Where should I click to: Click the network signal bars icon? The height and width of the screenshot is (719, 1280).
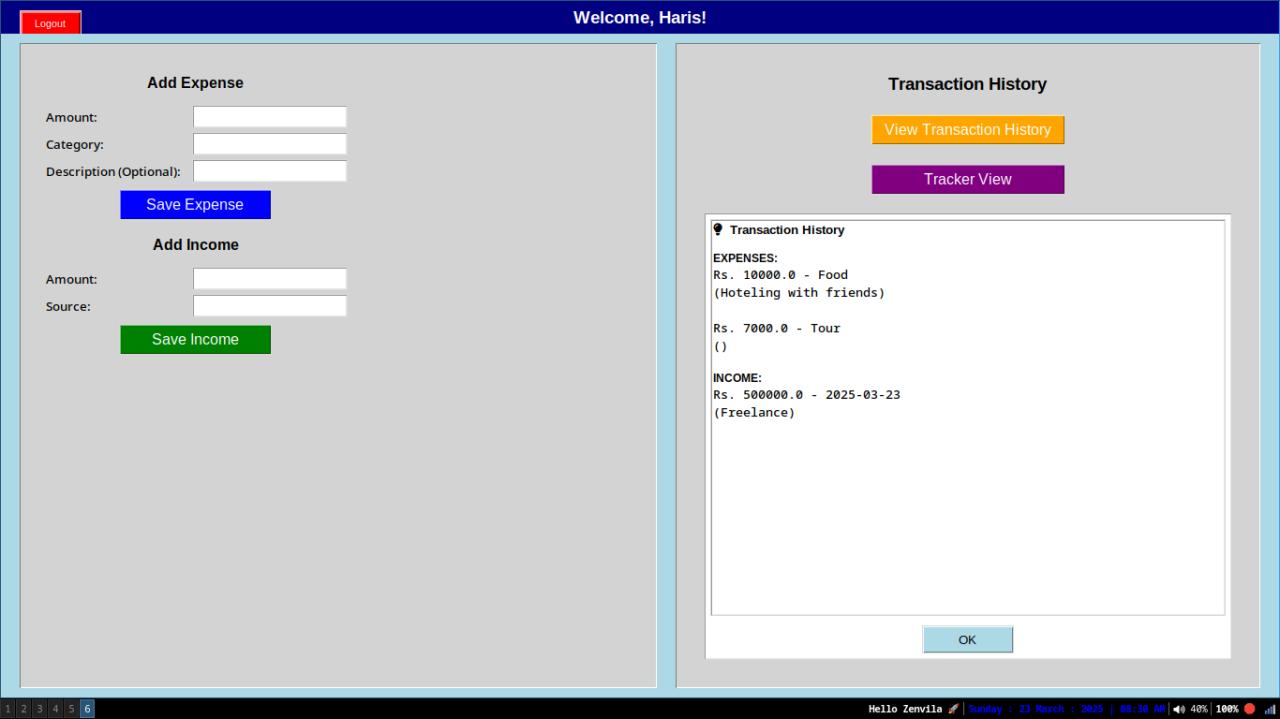pyautogui.click(x=1270, y=709)
